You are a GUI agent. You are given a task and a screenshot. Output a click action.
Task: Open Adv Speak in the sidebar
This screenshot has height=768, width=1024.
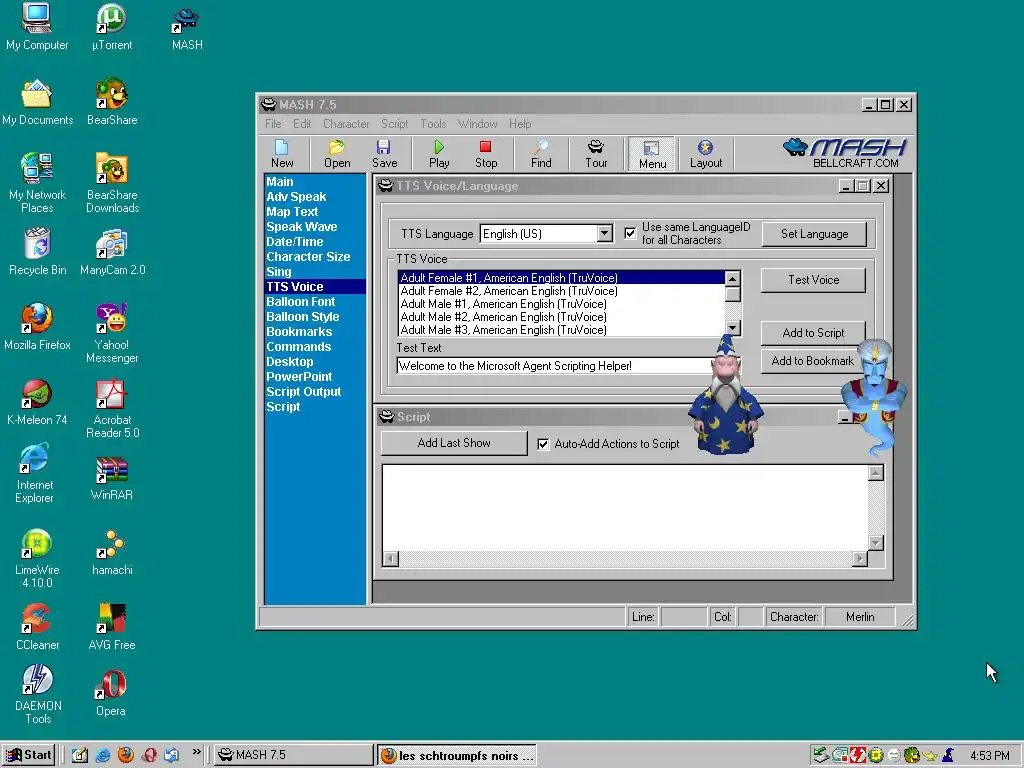pyautogui.click(x=296, y=197)
